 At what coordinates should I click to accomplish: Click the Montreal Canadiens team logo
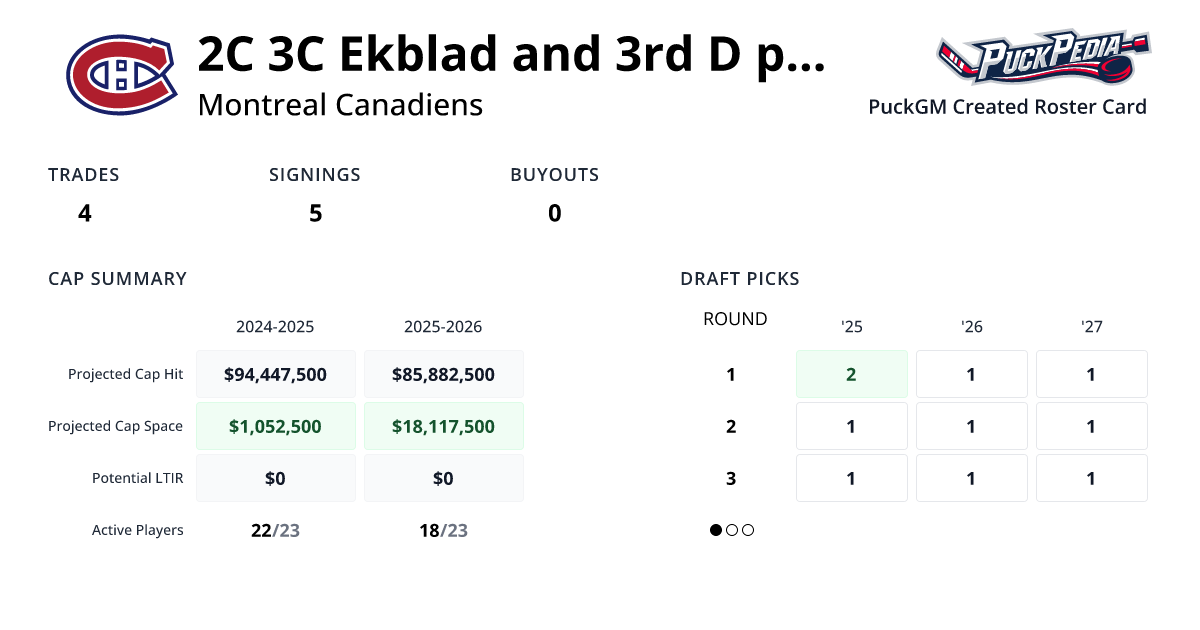(118, 68)
